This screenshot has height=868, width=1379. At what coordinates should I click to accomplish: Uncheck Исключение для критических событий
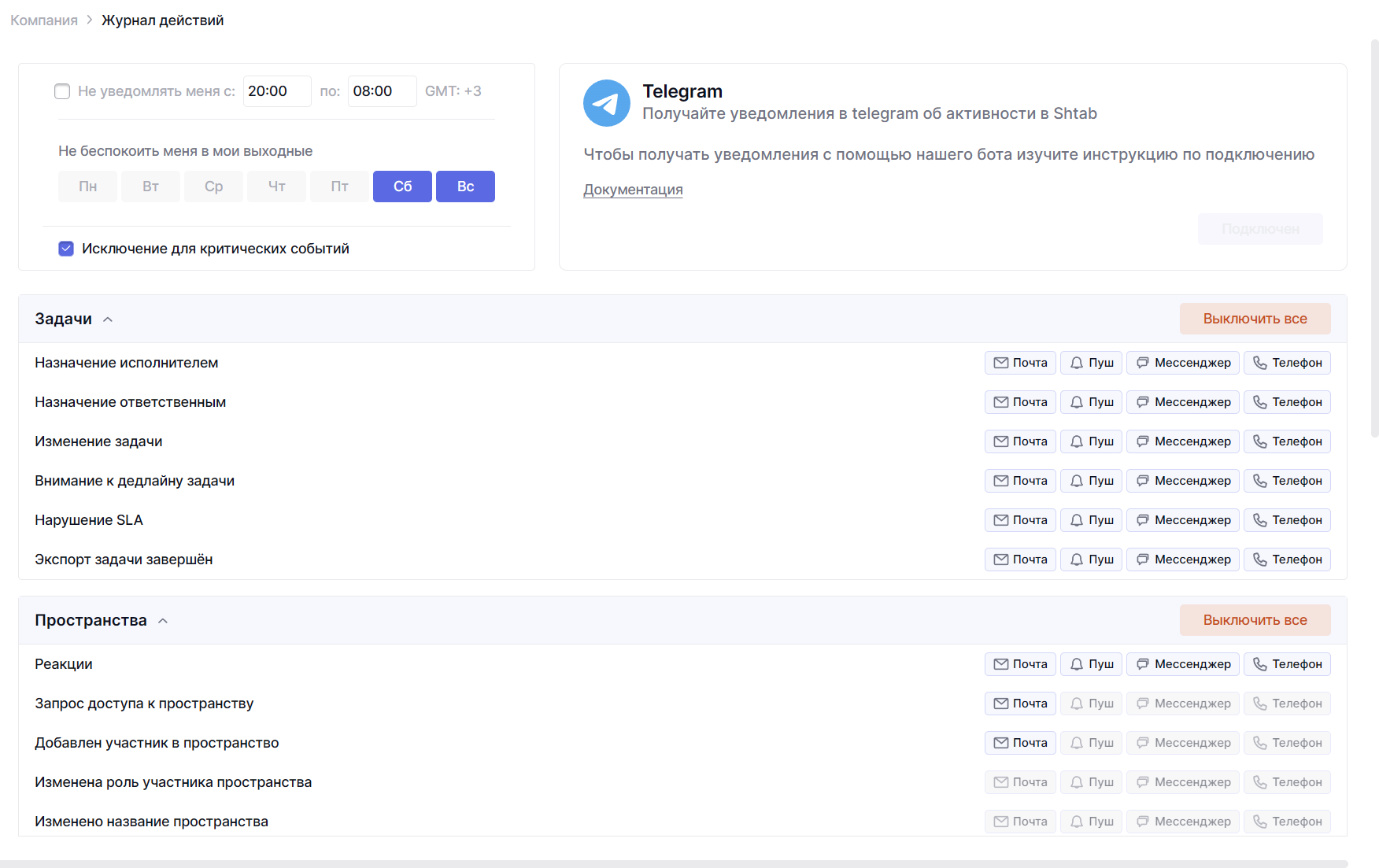[66, 249]
